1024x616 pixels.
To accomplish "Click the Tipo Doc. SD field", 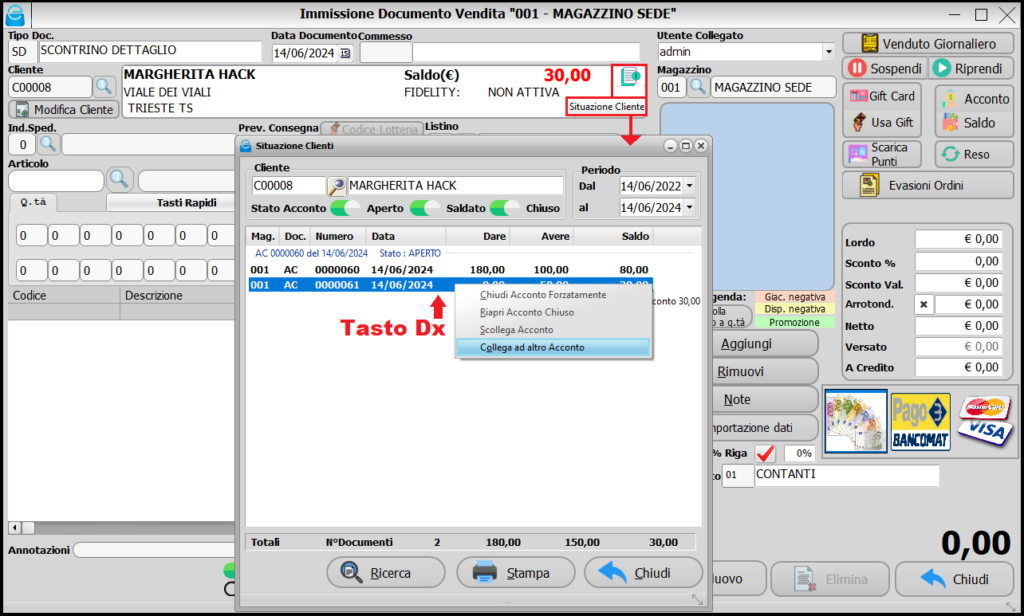I will point(24,52).
